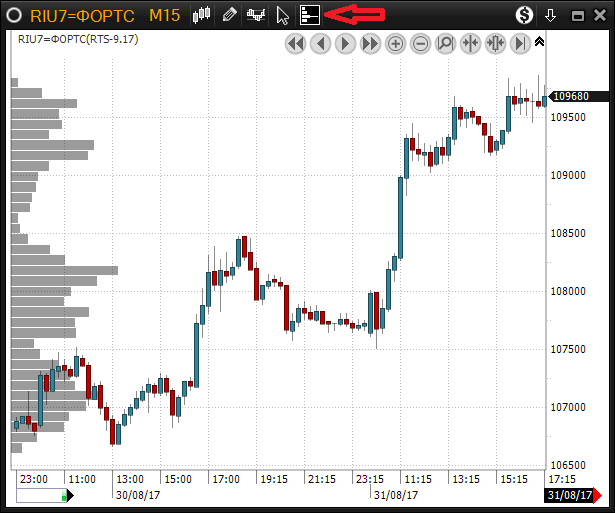The height and width of the screenshot is (513, 615).
Task: Open the indicators icon in title bar
Action: pyautogui.click(x=257, y=15)
